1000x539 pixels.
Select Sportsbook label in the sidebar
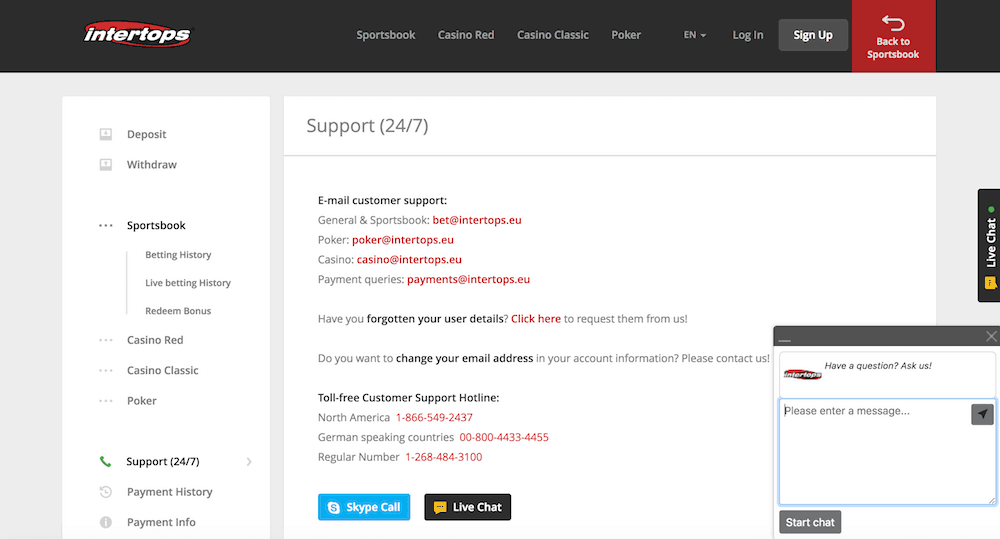tap(156, 225)
